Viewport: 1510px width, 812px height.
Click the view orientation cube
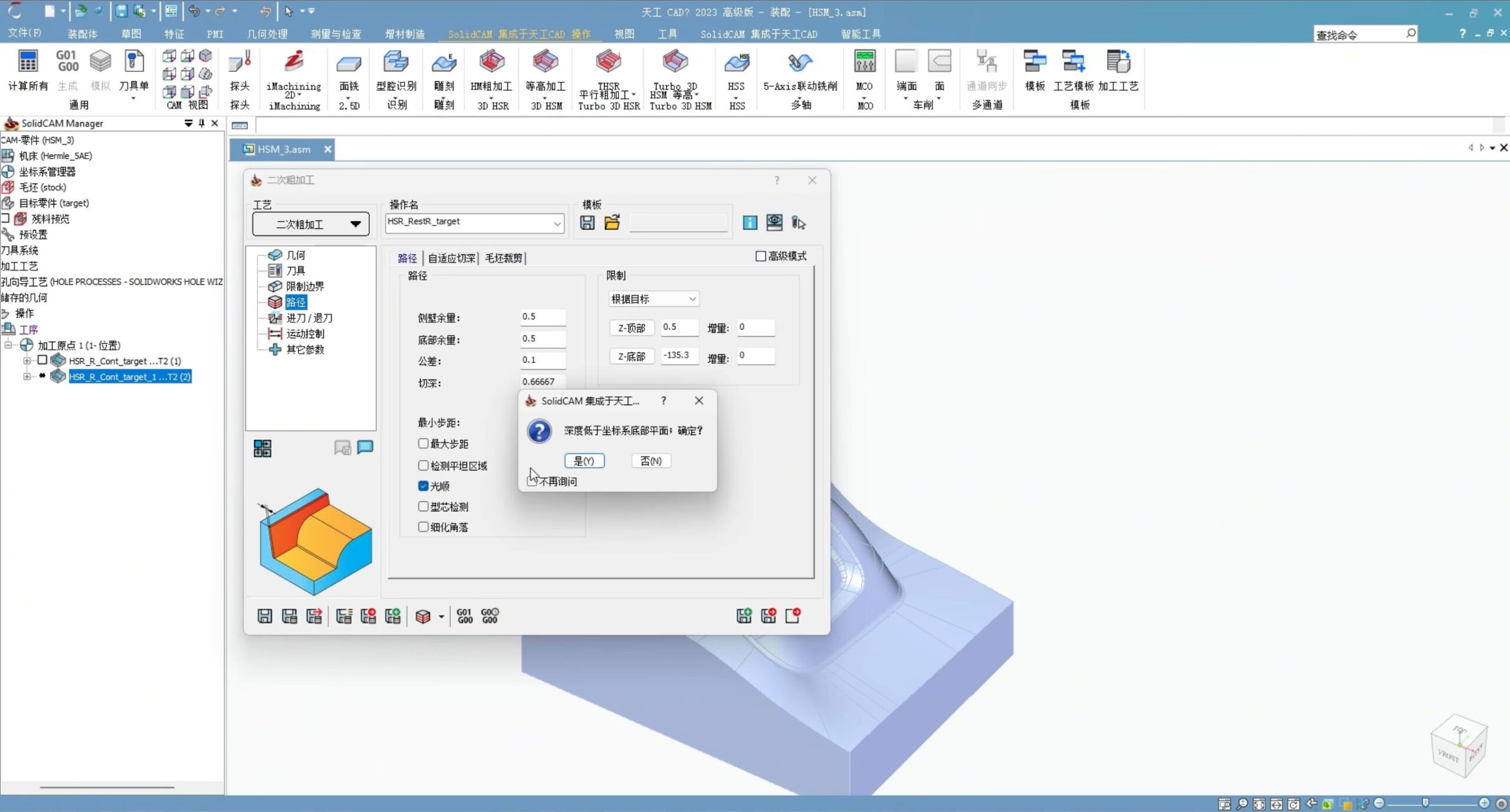pyautogui.click(x=1458, y=745)
